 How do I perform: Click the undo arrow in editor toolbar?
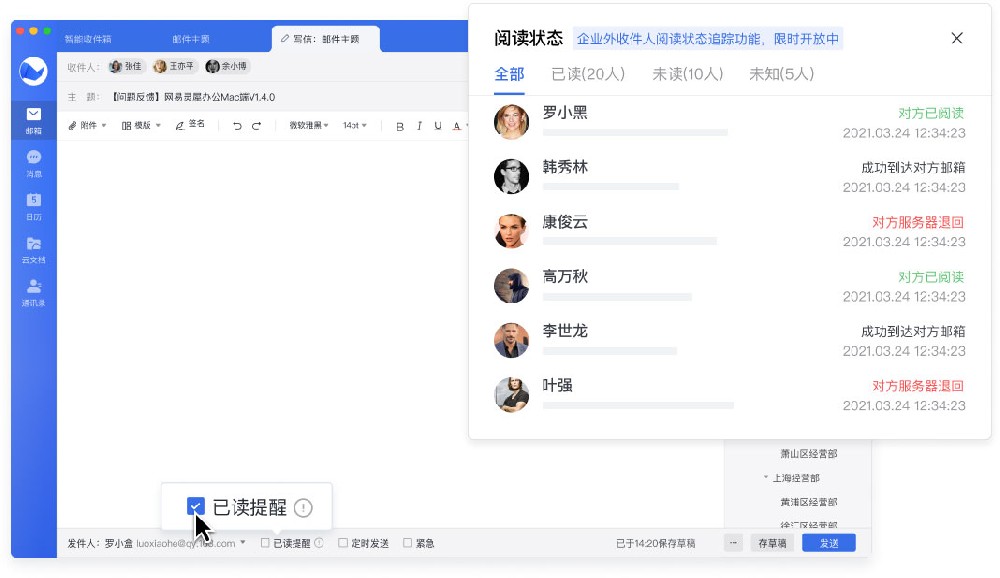click(237, 126)
